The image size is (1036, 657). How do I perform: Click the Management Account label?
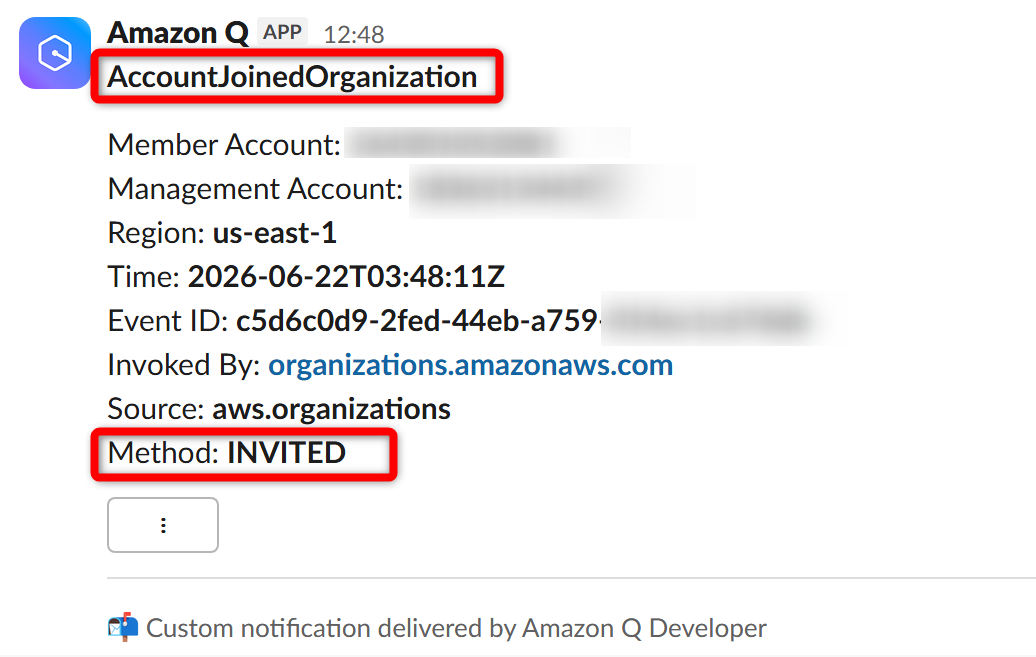pyautogui.click(x=256, y=188)
